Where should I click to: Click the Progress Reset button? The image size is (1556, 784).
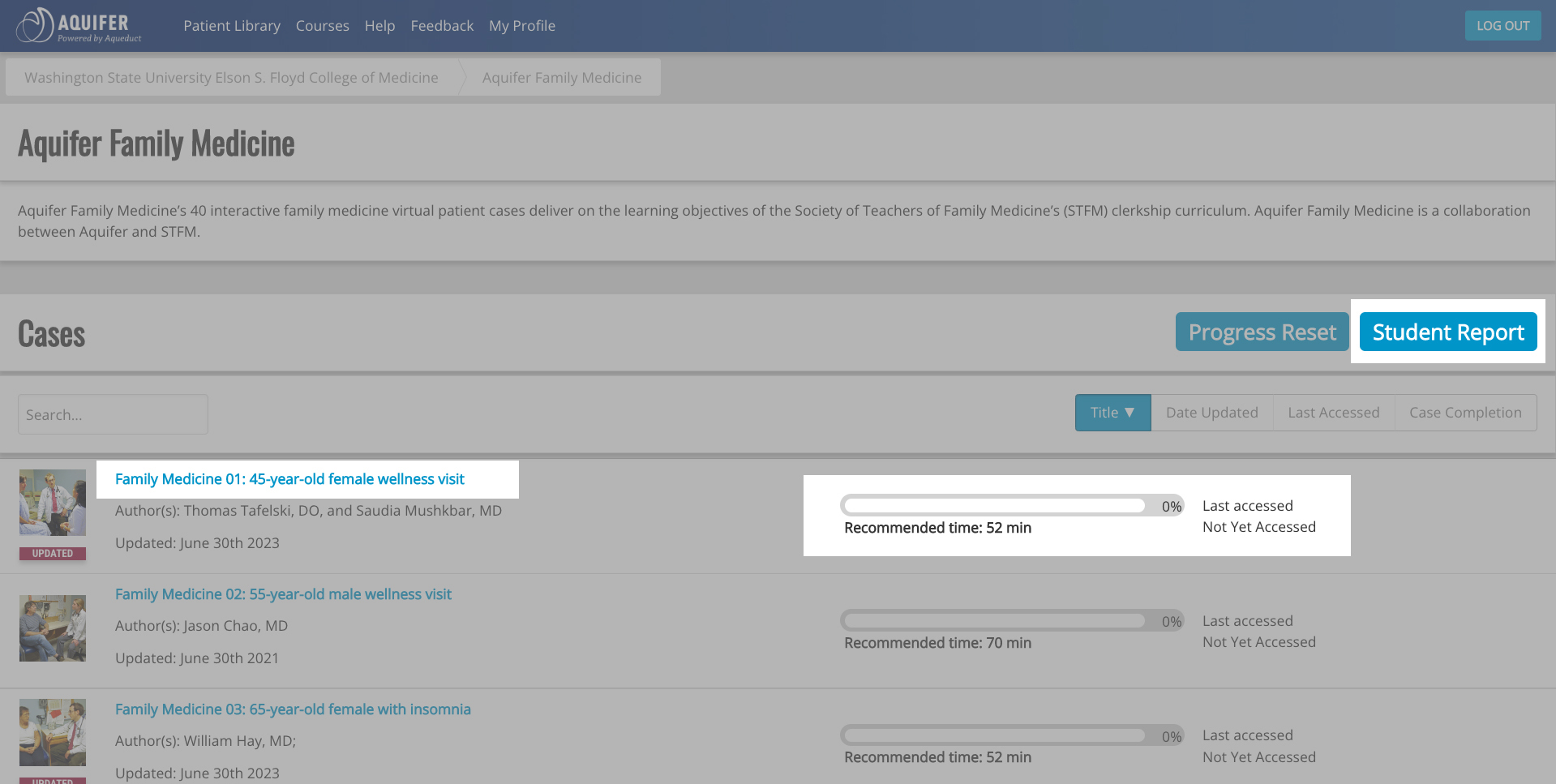point(1262,332)
